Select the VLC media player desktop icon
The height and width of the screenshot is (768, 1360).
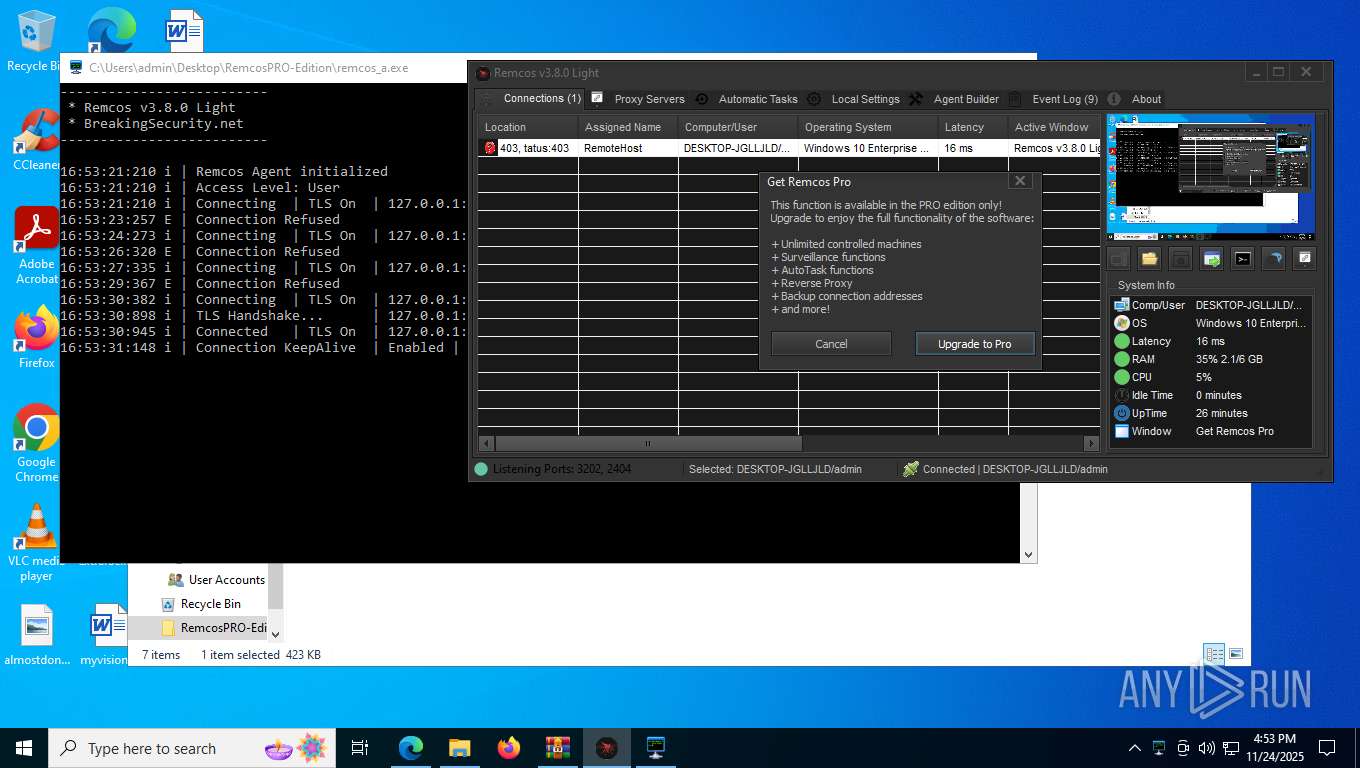[37, 543]
